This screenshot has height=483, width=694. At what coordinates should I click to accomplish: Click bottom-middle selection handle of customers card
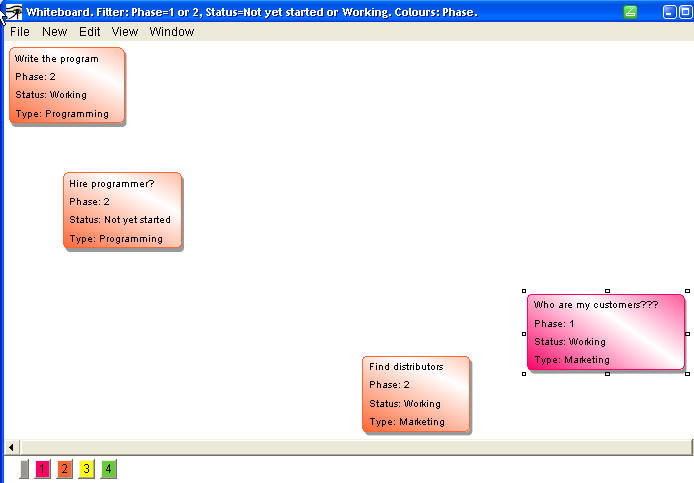click(x=607, y=374)
